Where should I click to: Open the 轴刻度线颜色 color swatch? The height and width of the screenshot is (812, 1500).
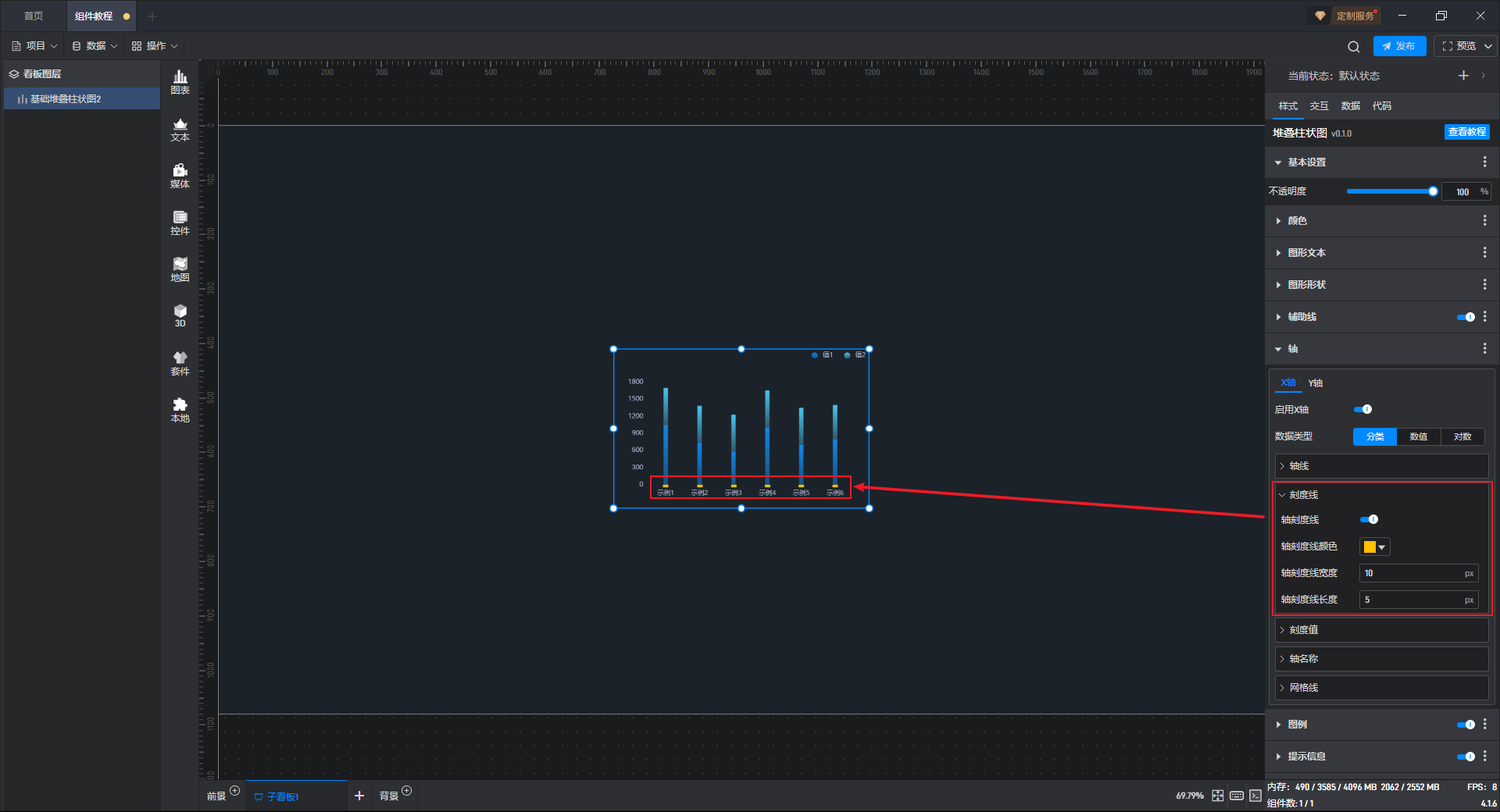click(1374, 547)
